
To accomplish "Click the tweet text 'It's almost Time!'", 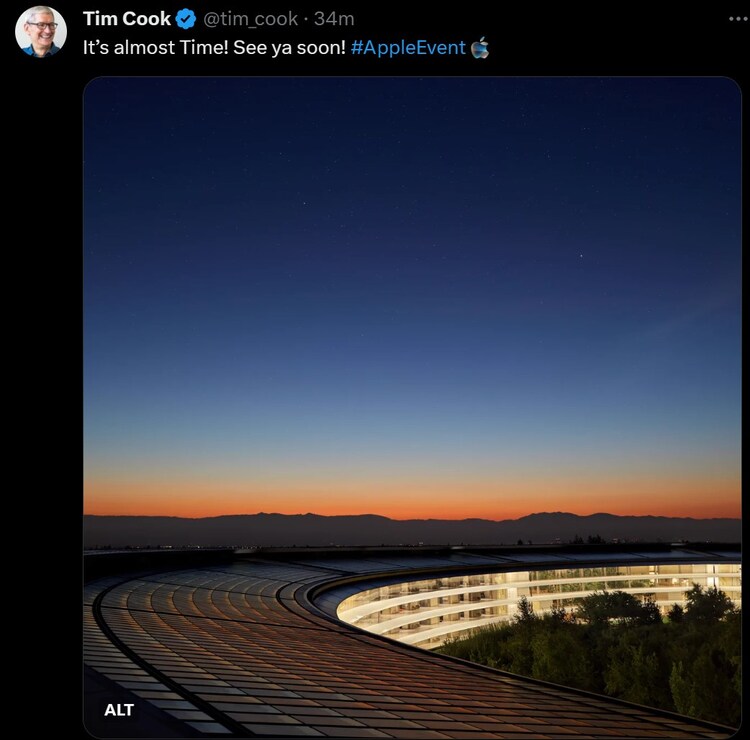I will coord(155,48).
